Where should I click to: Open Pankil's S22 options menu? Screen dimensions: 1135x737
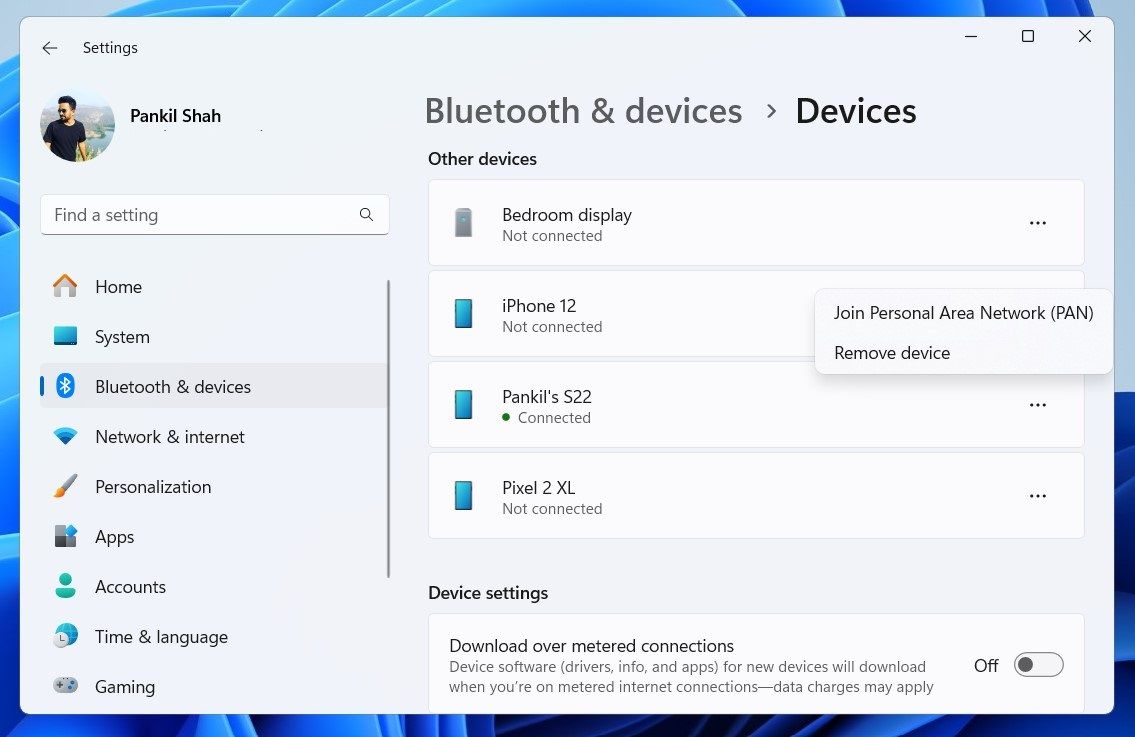click(1038, 404)
